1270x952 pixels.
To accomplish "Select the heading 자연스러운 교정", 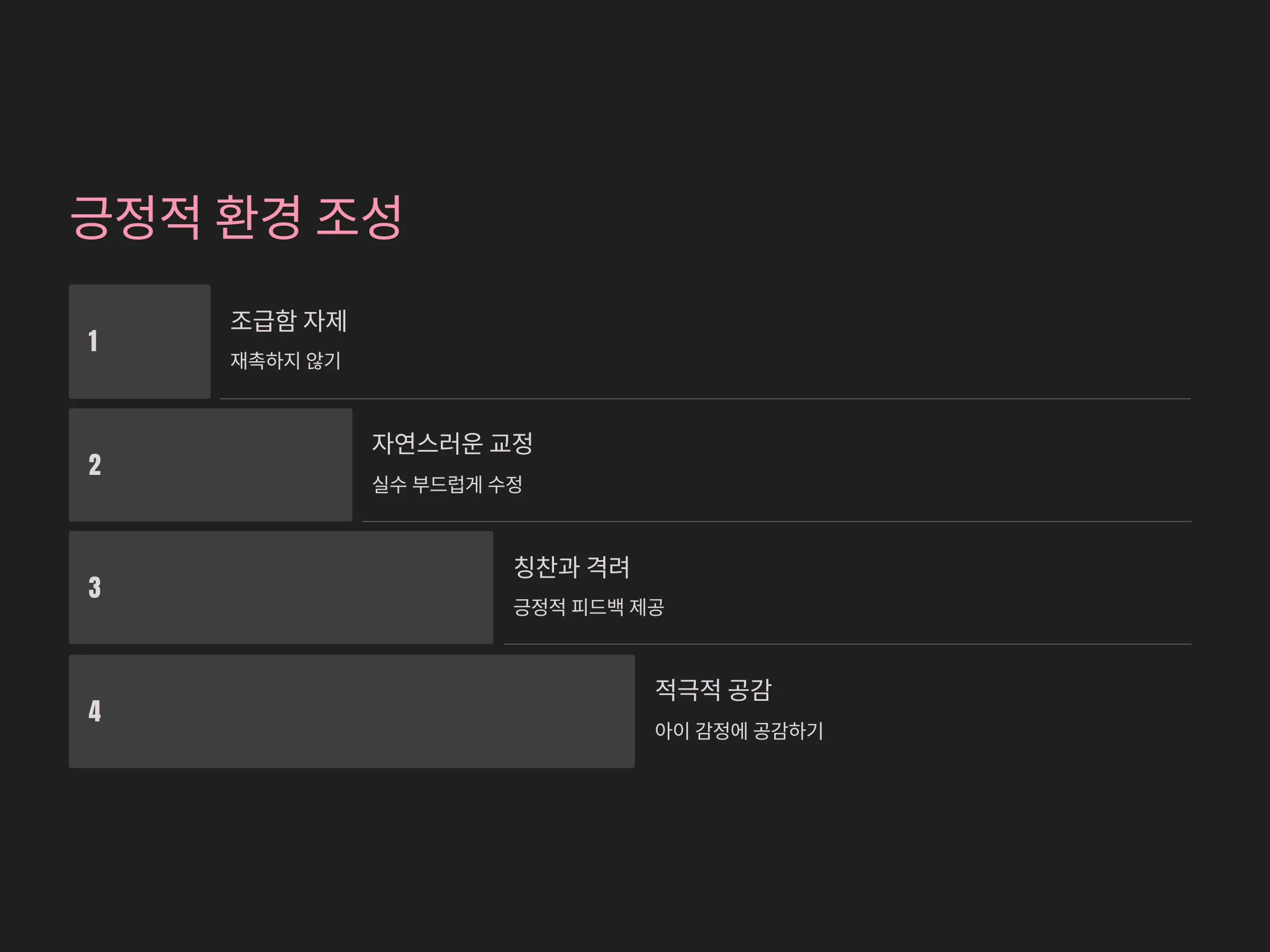I will pyautogui.click(x=452, y=444).
